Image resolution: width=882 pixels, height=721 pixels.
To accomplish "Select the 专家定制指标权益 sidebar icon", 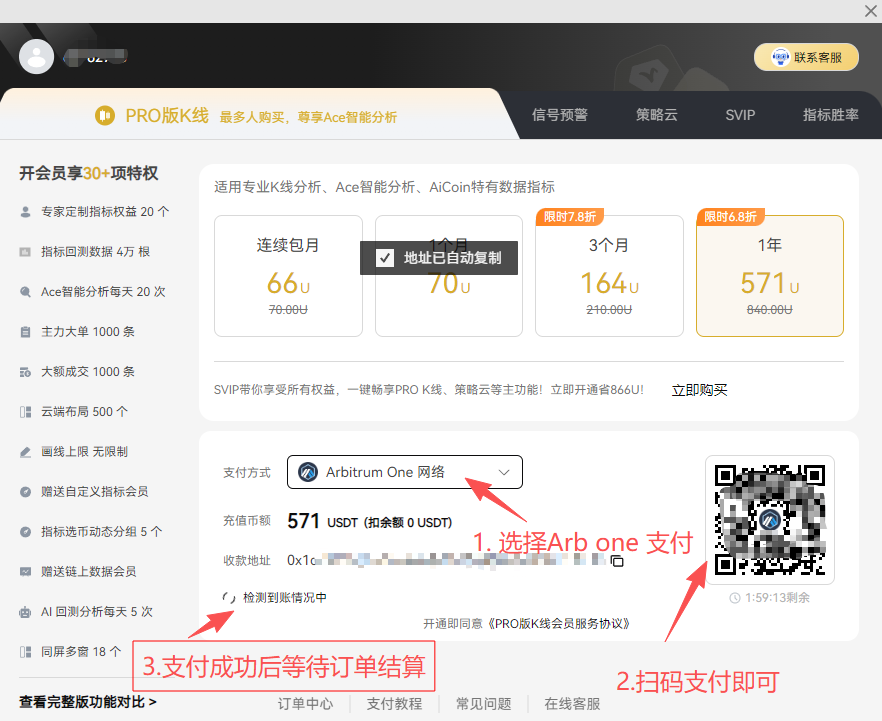I will 25,211.
